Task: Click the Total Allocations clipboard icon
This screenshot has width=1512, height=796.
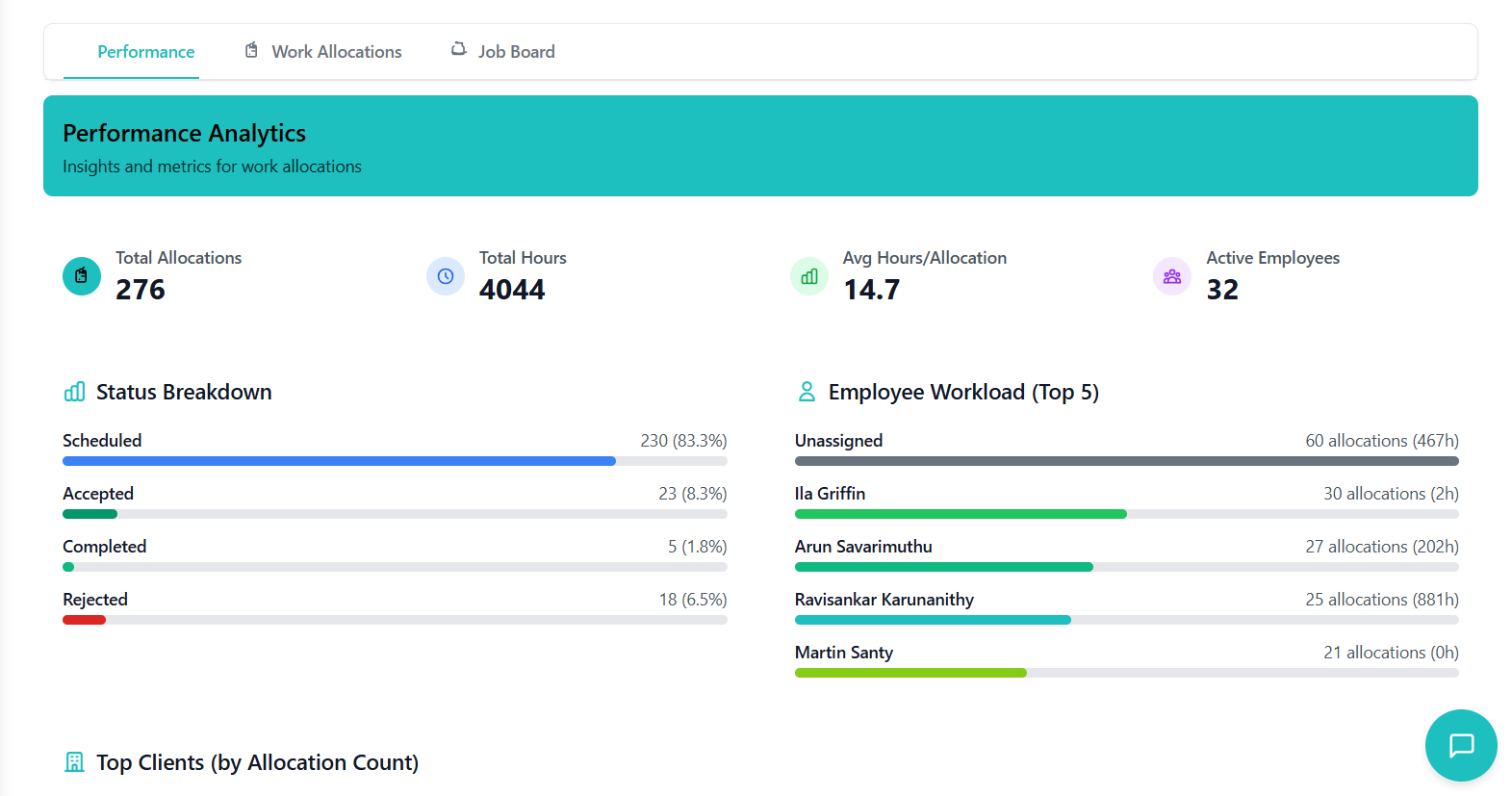Action: click(82, 276)
